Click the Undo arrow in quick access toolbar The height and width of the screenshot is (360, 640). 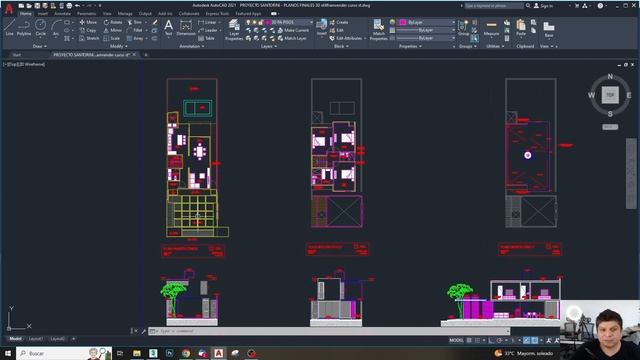[78, 6]
